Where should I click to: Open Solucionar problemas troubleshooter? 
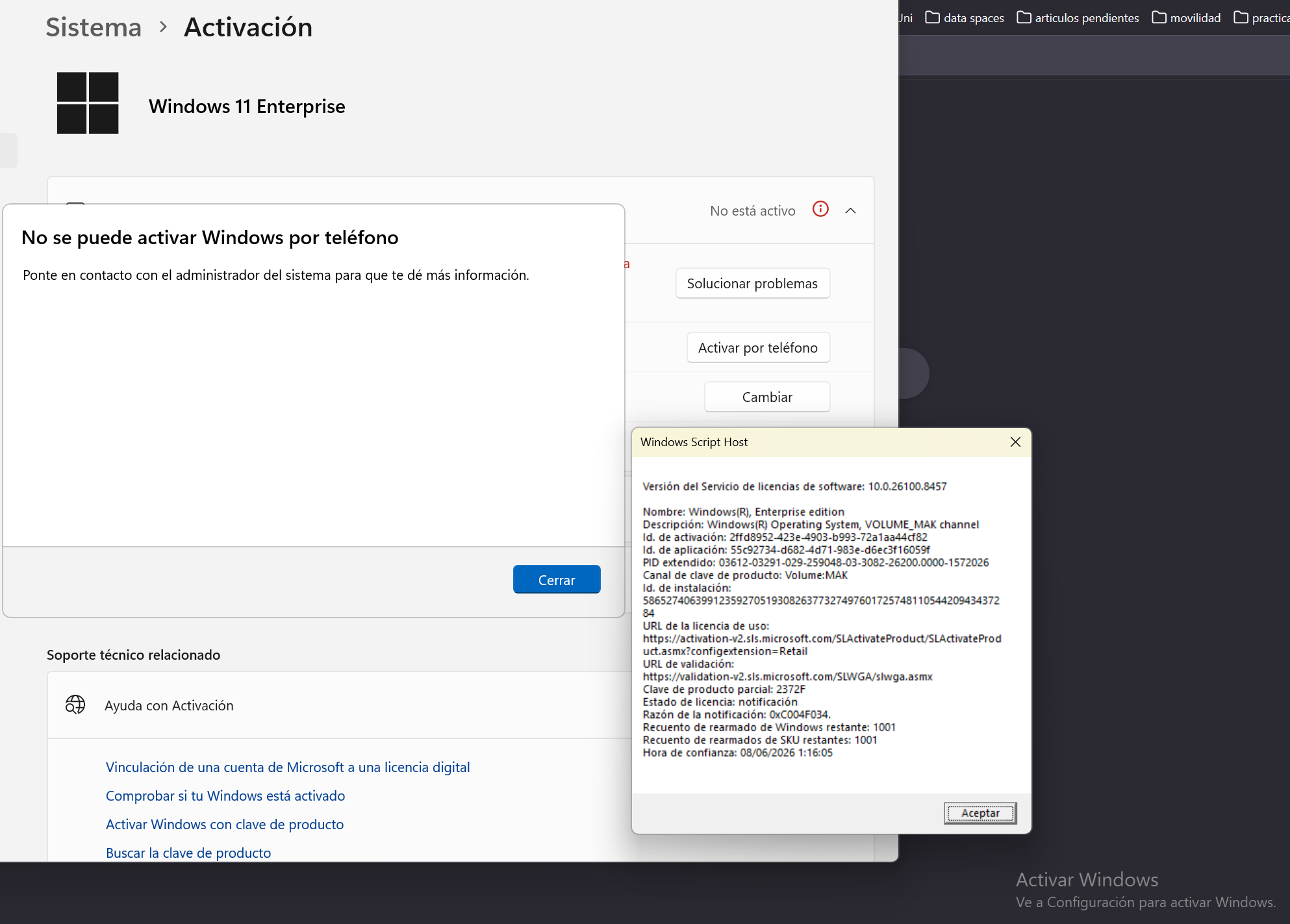pyautogui.click(x=752, y=283)
